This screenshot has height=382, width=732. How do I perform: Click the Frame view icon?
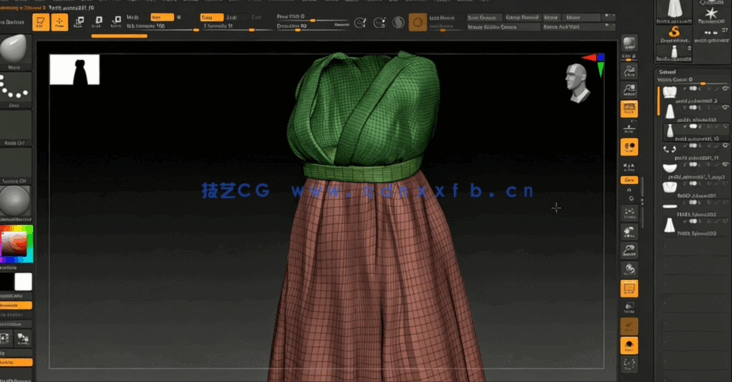tap(629, 213)
